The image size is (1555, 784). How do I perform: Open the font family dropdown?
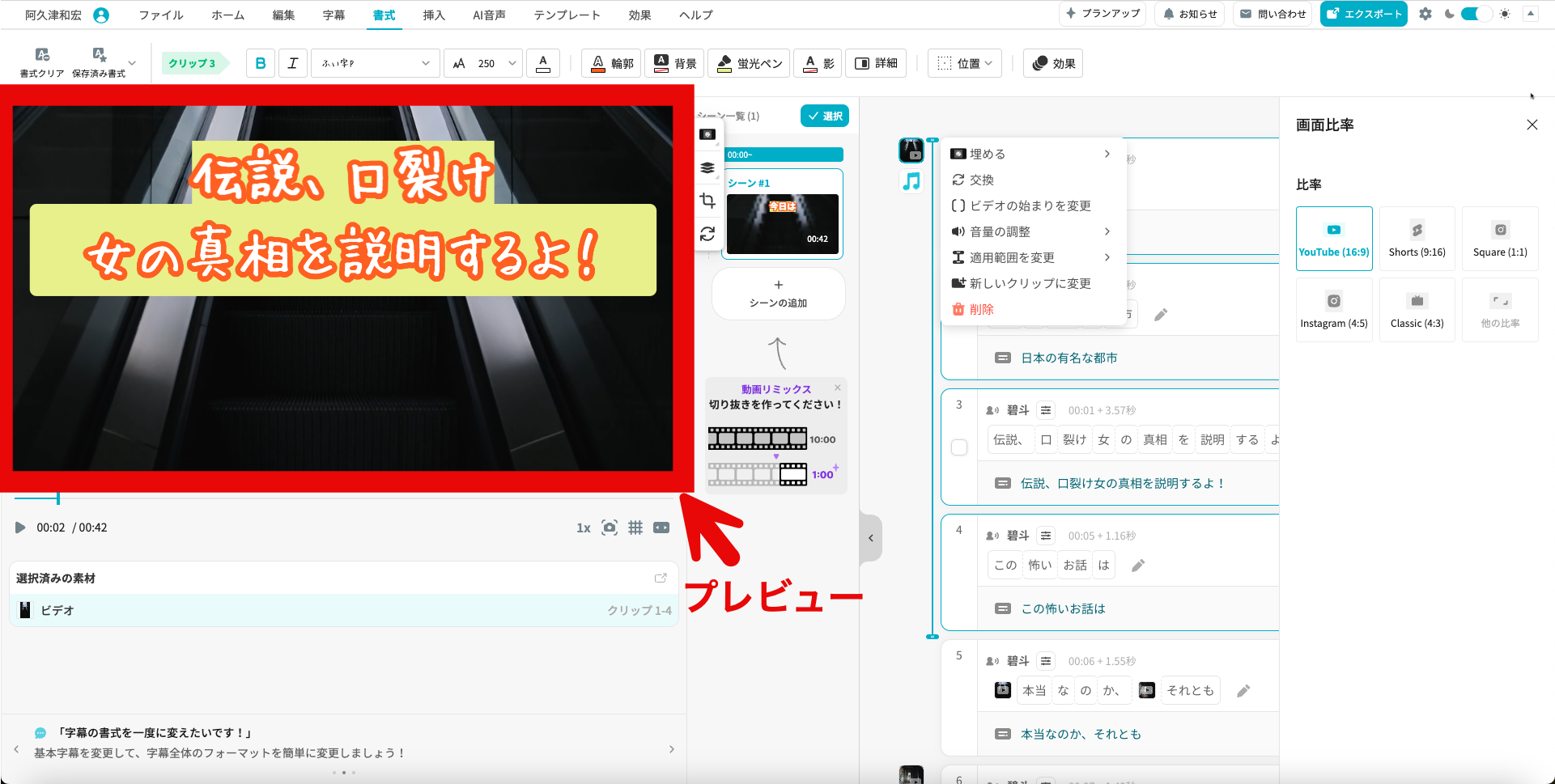(376, 63)
